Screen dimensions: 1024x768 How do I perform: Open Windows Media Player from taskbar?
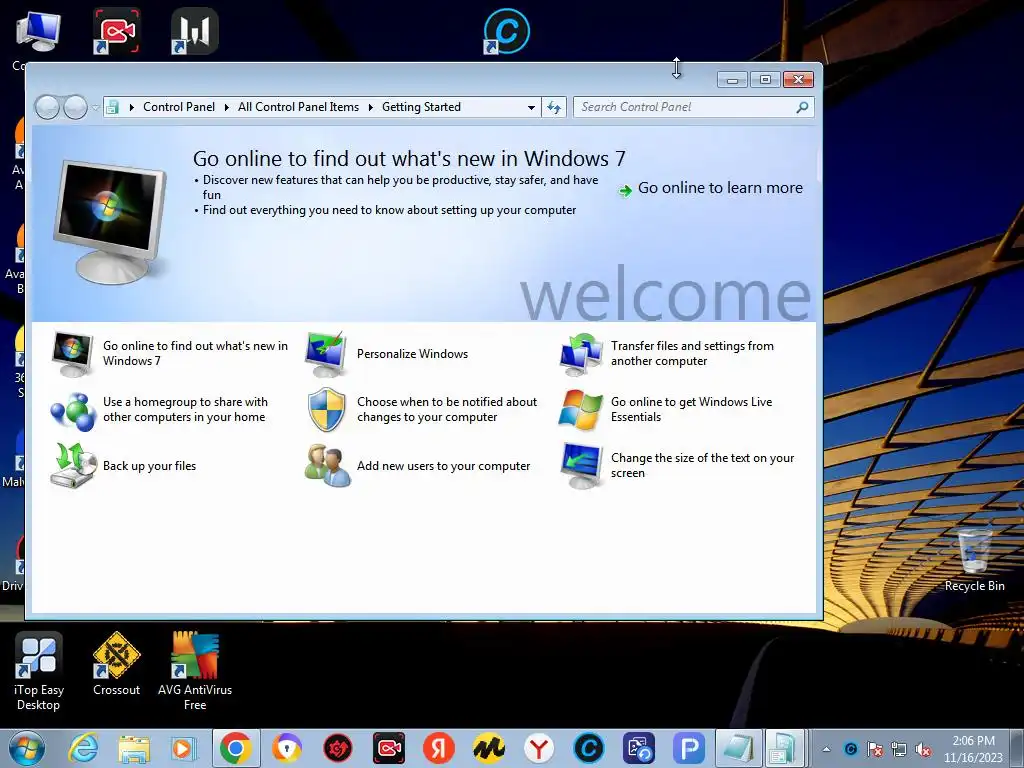(x=184, y=748)
